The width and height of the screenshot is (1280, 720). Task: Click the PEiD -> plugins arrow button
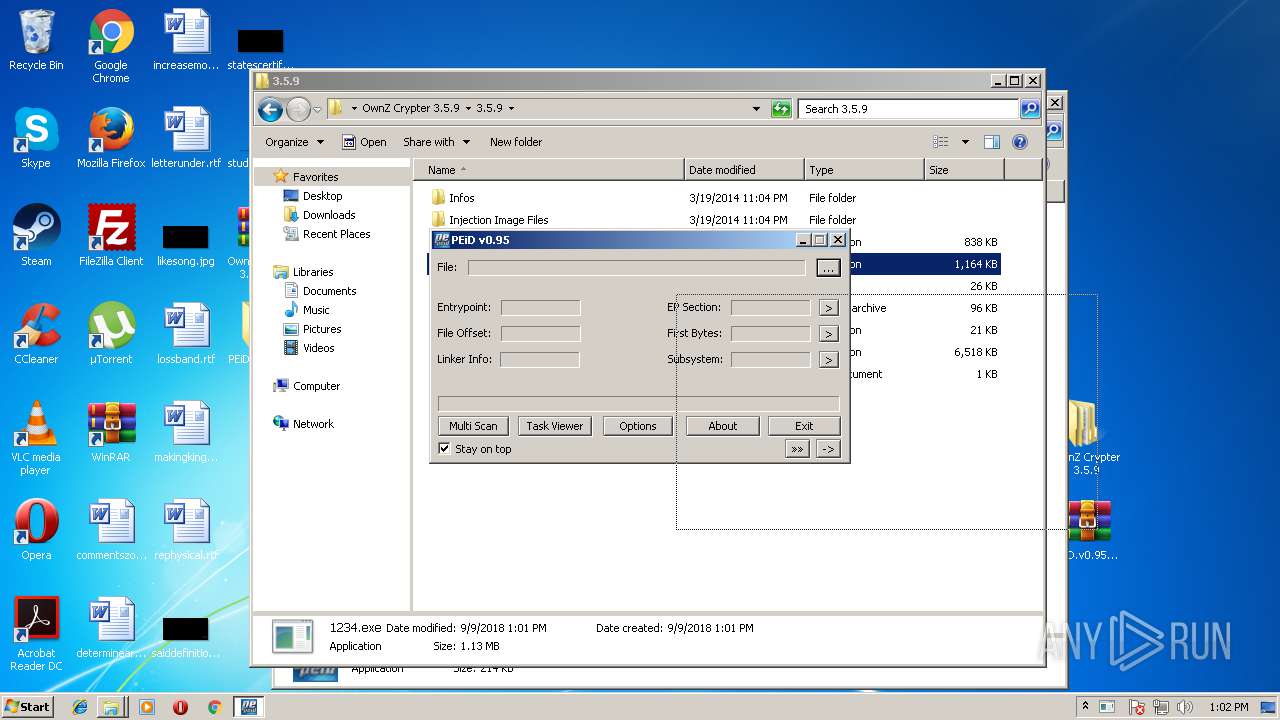[x=828, y=450]
